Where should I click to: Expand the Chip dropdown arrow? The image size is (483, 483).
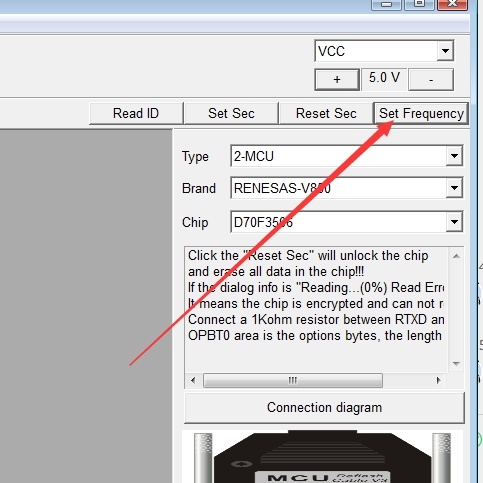pyautogui.click(x=454, y=222)
